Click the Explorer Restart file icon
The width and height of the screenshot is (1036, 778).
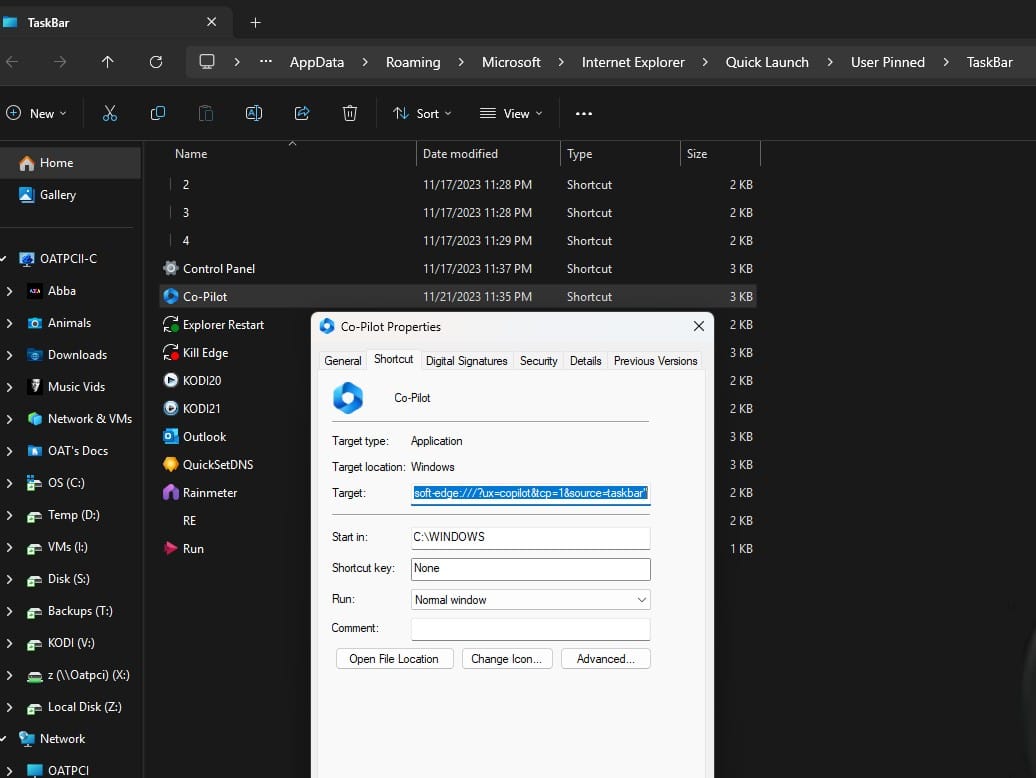point(171,324)
